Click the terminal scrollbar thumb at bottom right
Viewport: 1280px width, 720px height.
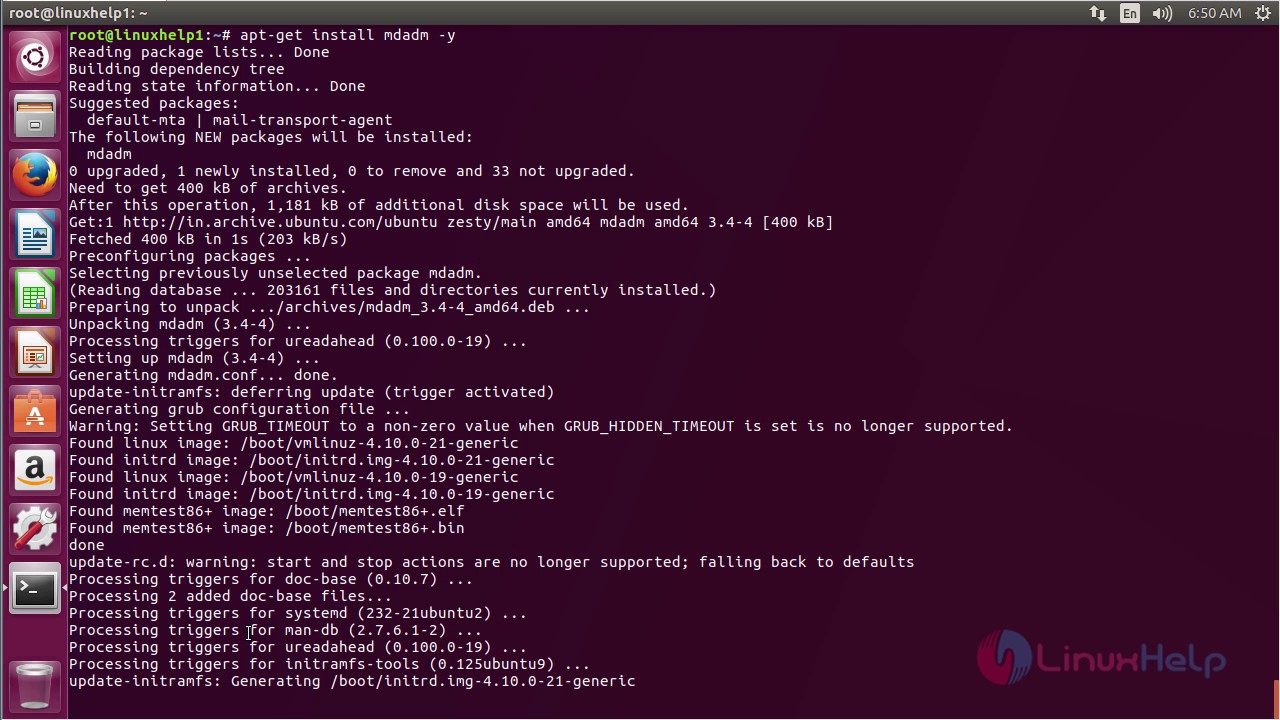[1276, 692]
